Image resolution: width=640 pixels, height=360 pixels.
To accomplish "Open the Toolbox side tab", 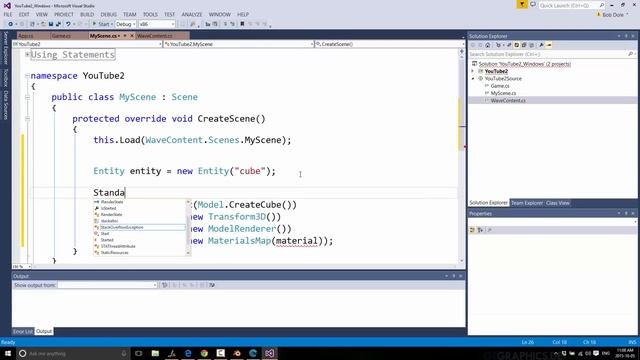I will click(x=6, y=78).
